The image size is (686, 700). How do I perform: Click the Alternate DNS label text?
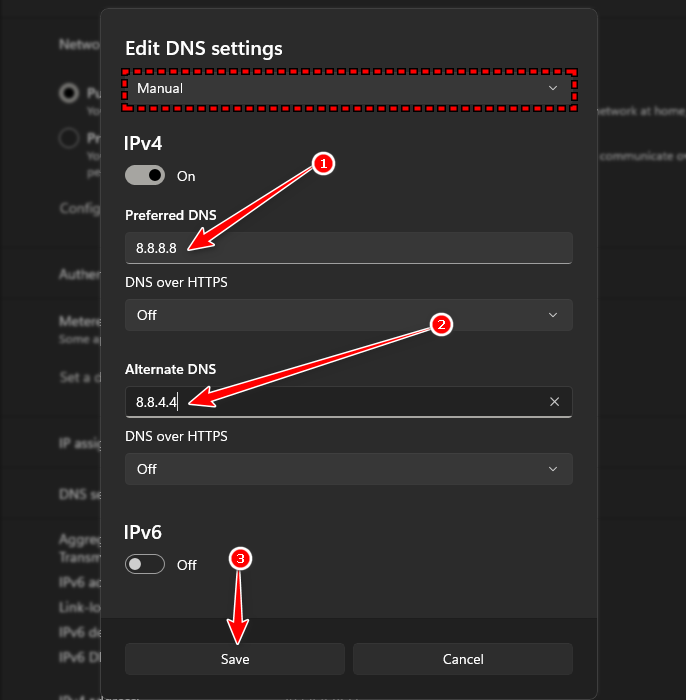170,370
